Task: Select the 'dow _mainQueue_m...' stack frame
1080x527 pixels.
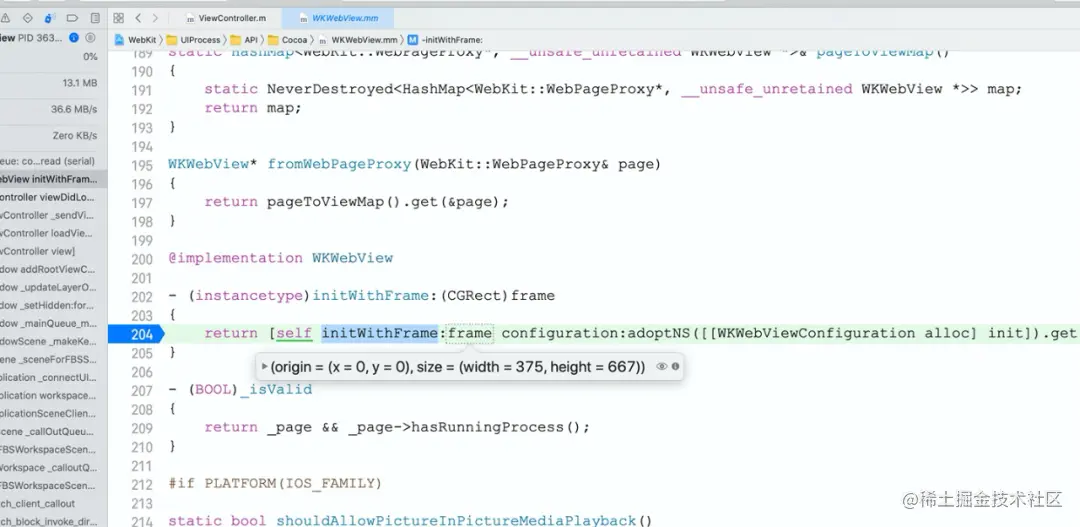Action: (x=53, y=323)
